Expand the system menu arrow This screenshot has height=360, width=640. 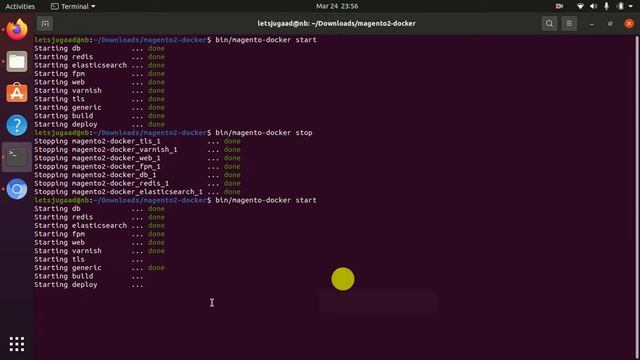[631, 6]
